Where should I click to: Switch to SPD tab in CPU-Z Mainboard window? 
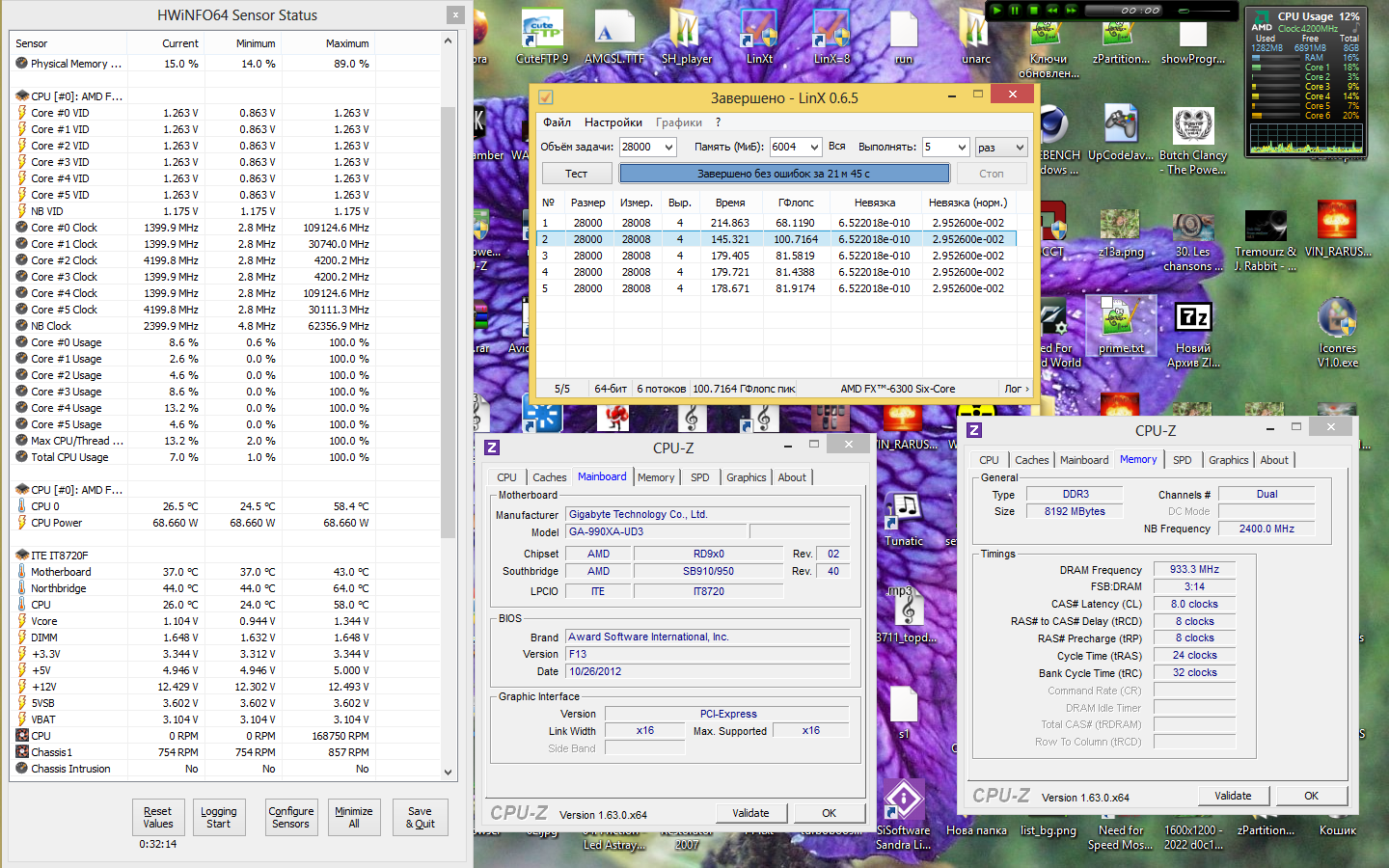click(700, 477)
